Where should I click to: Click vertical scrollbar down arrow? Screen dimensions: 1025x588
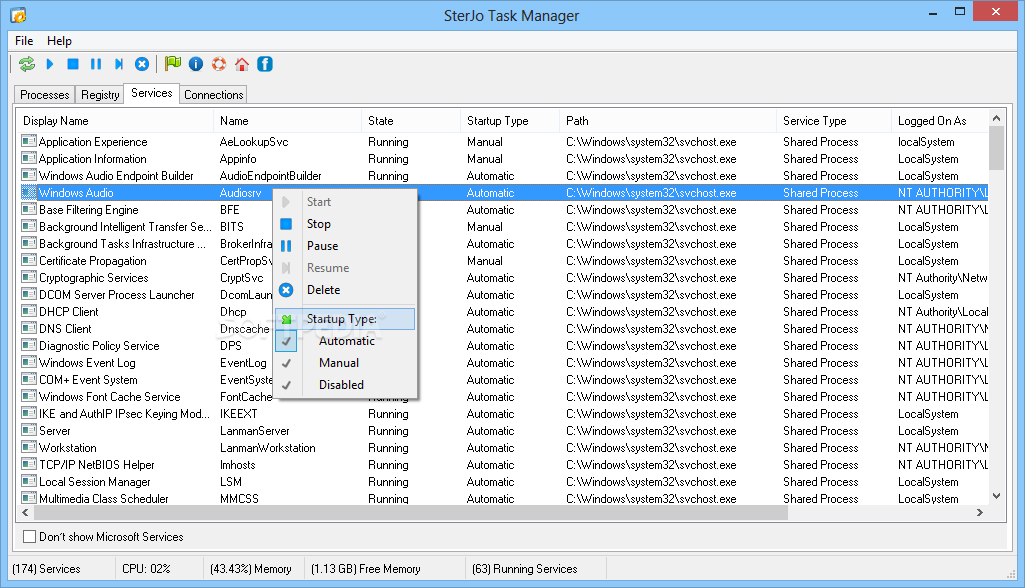996,496
